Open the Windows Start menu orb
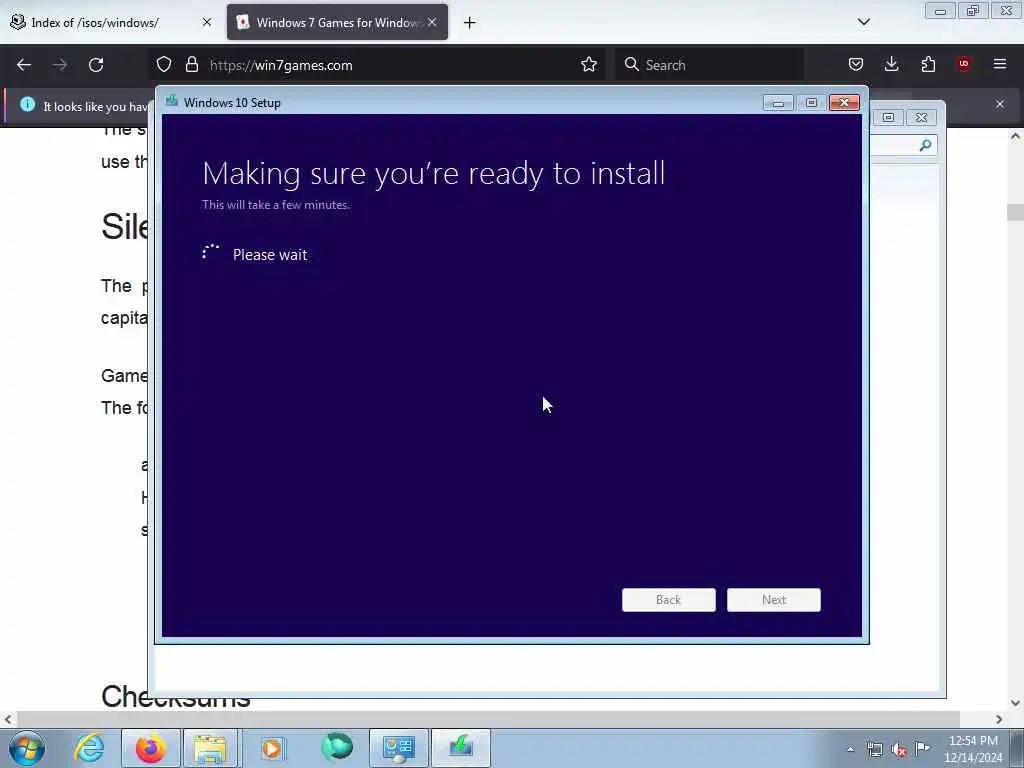This screenshot has height=768, width=1024. (27, 748)
